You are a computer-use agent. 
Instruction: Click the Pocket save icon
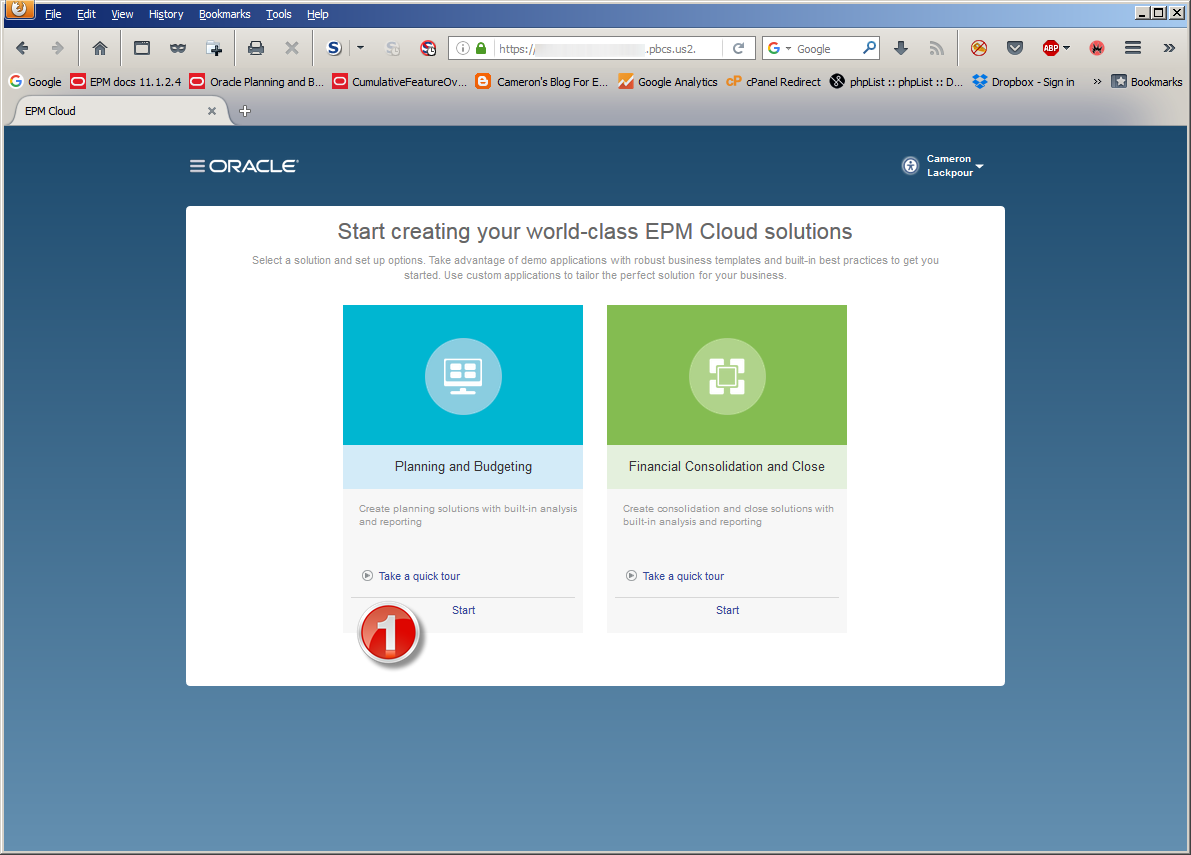[x=1015, y=48]
